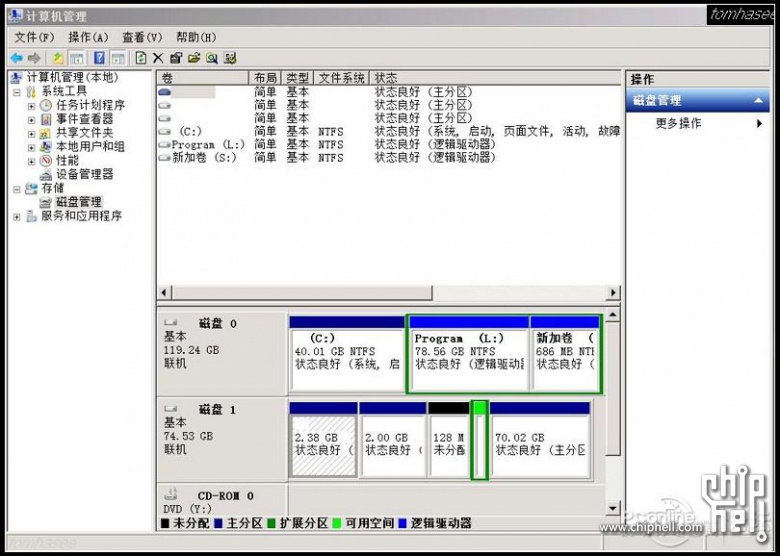The image size is (780, 556).
Task: Expand the 服务和应用程序 tree node
Action: pyautogui.click(x=17, y=217)
